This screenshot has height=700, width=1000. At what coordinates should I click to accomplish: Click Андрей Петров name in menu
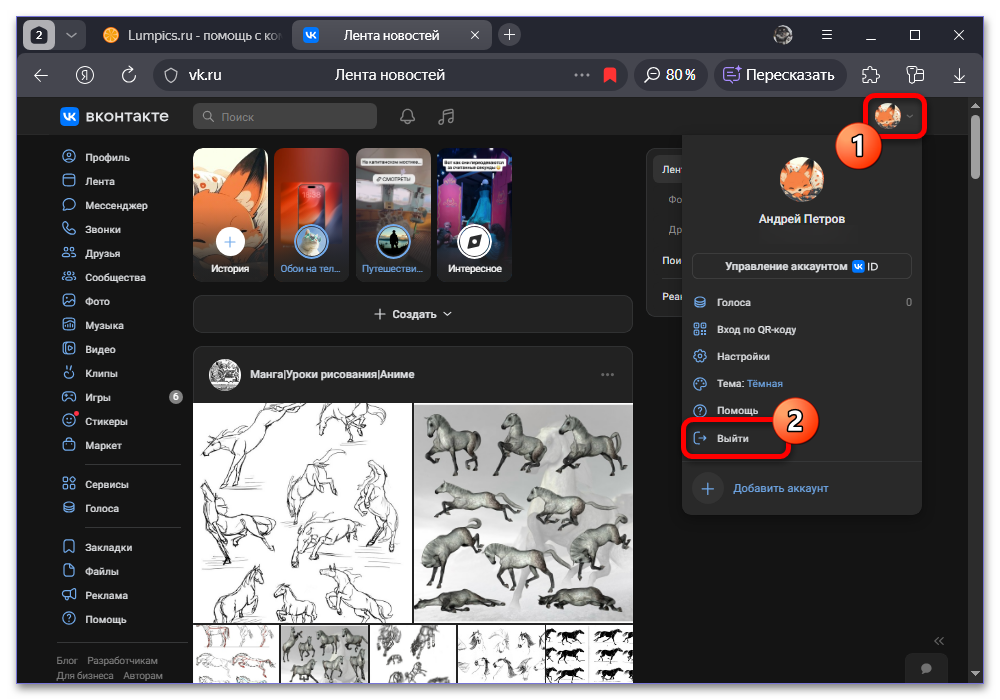(802, 219)
